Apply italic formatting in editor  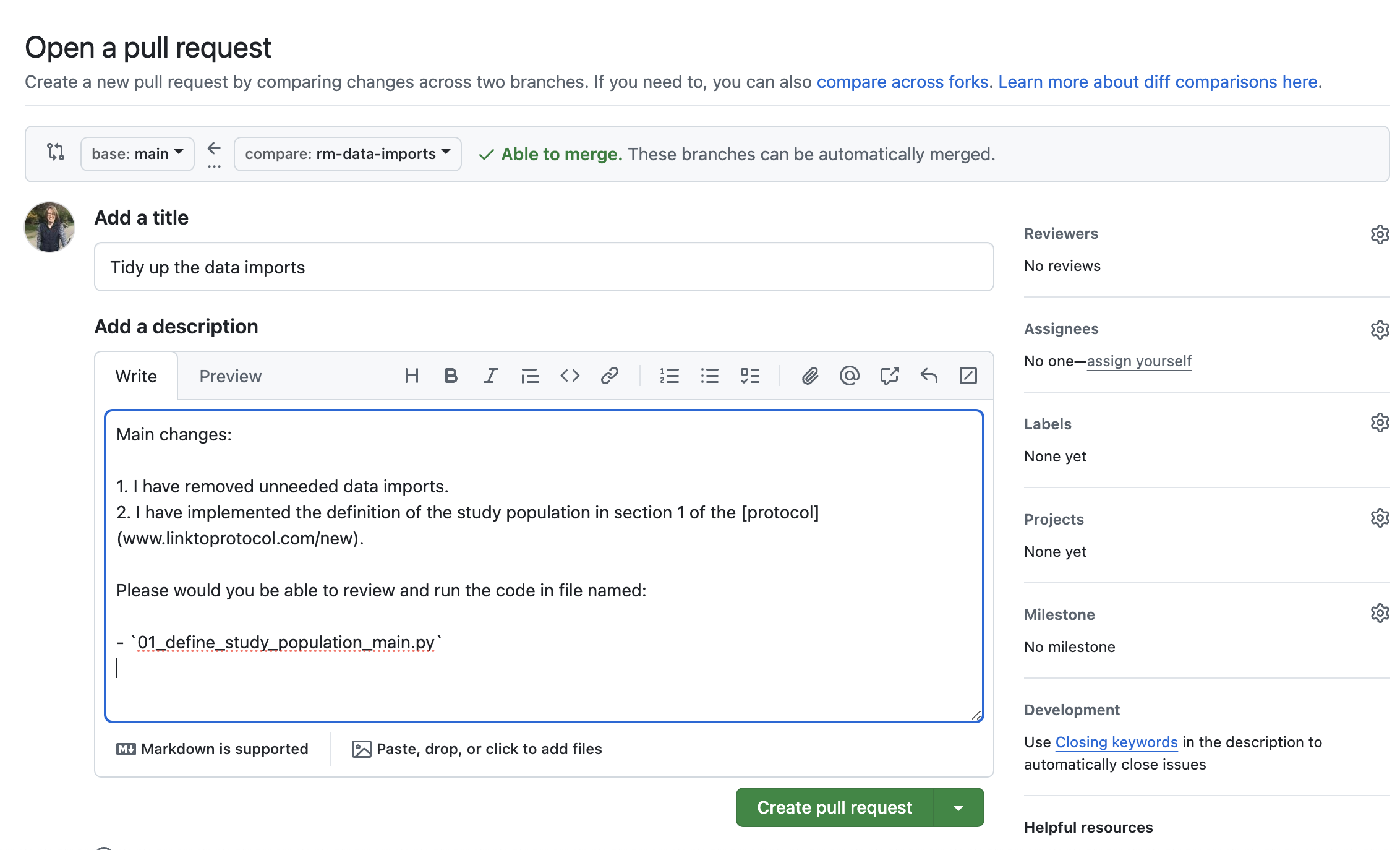[490, 376]
